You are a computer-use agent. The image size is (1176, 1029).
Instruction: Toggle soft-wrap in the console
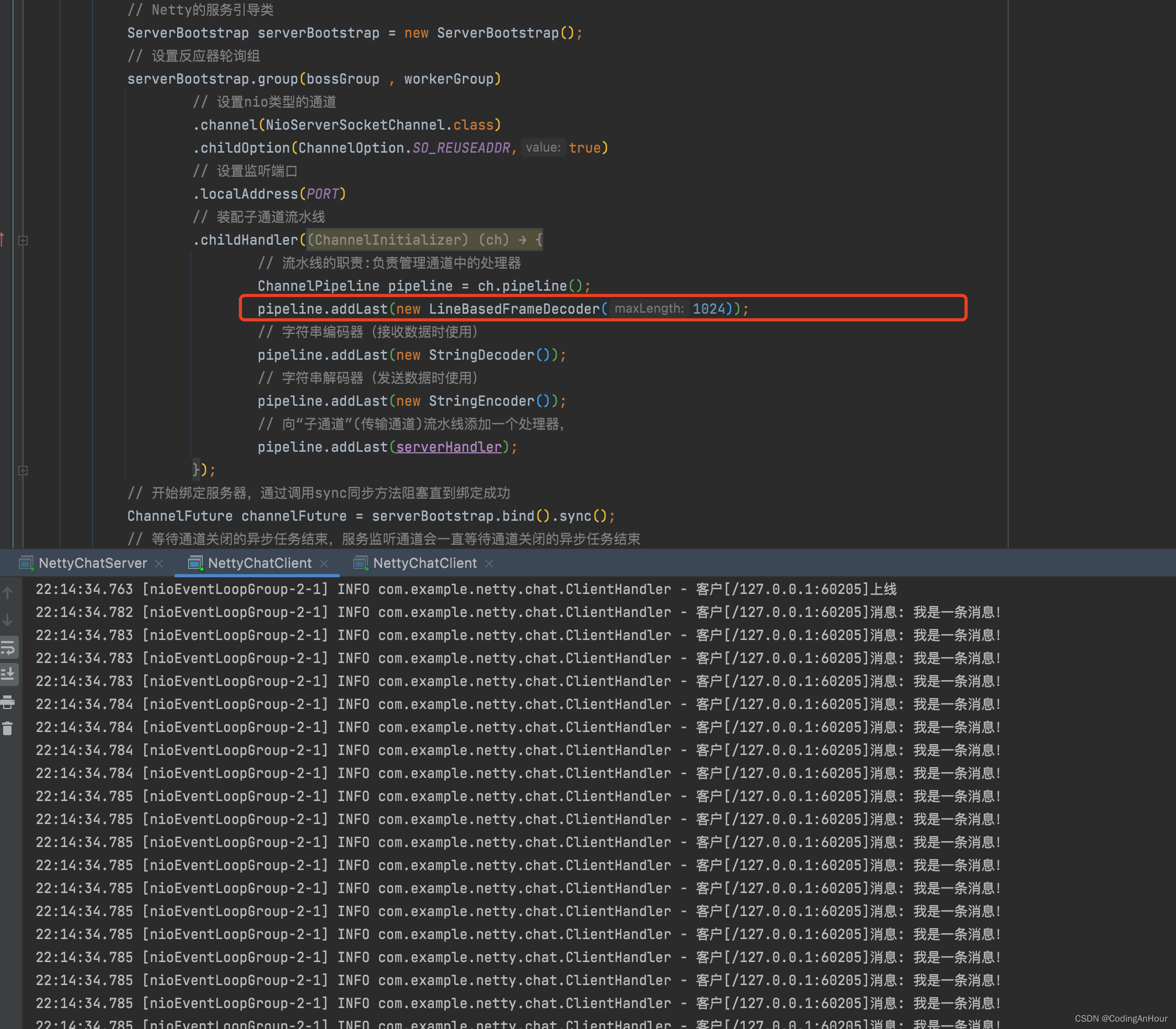point(8,648)
